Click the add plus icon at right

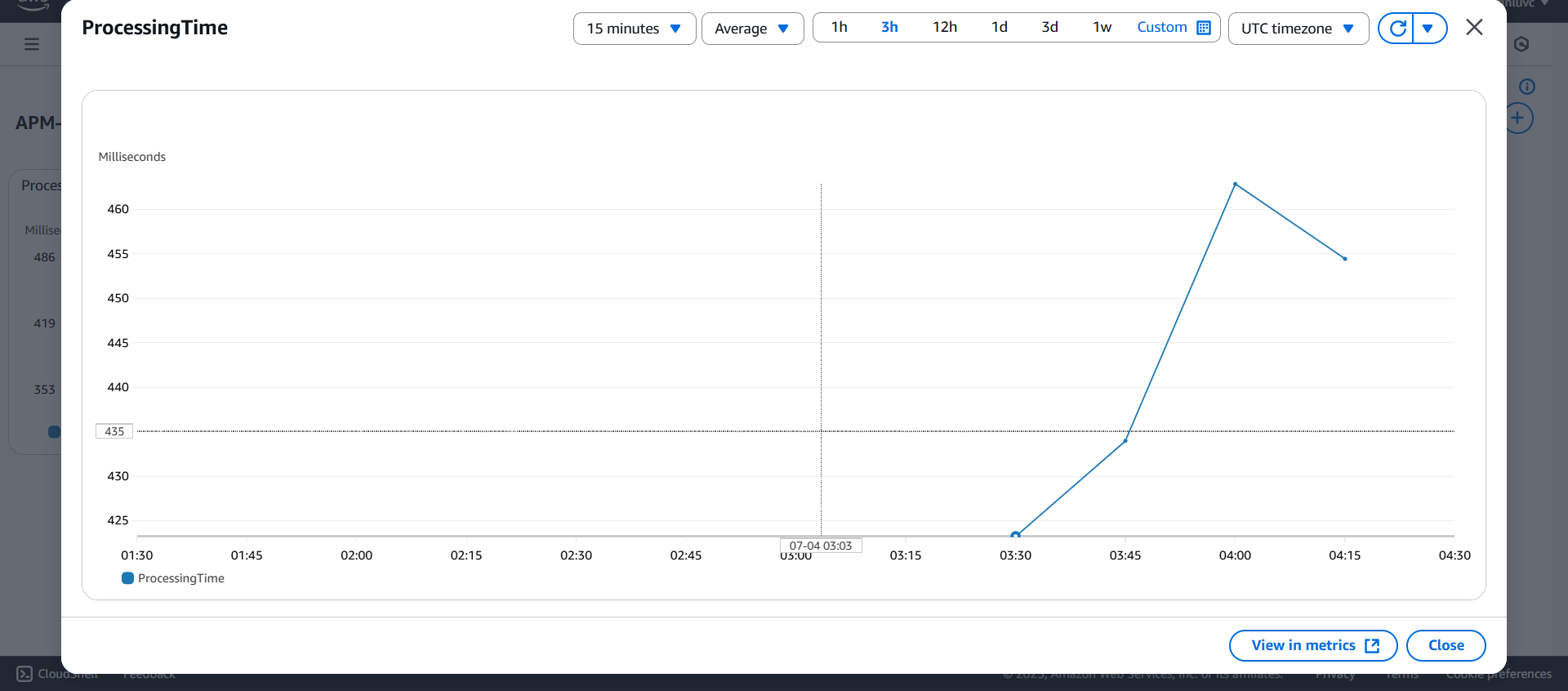(x=1517, y=118)
